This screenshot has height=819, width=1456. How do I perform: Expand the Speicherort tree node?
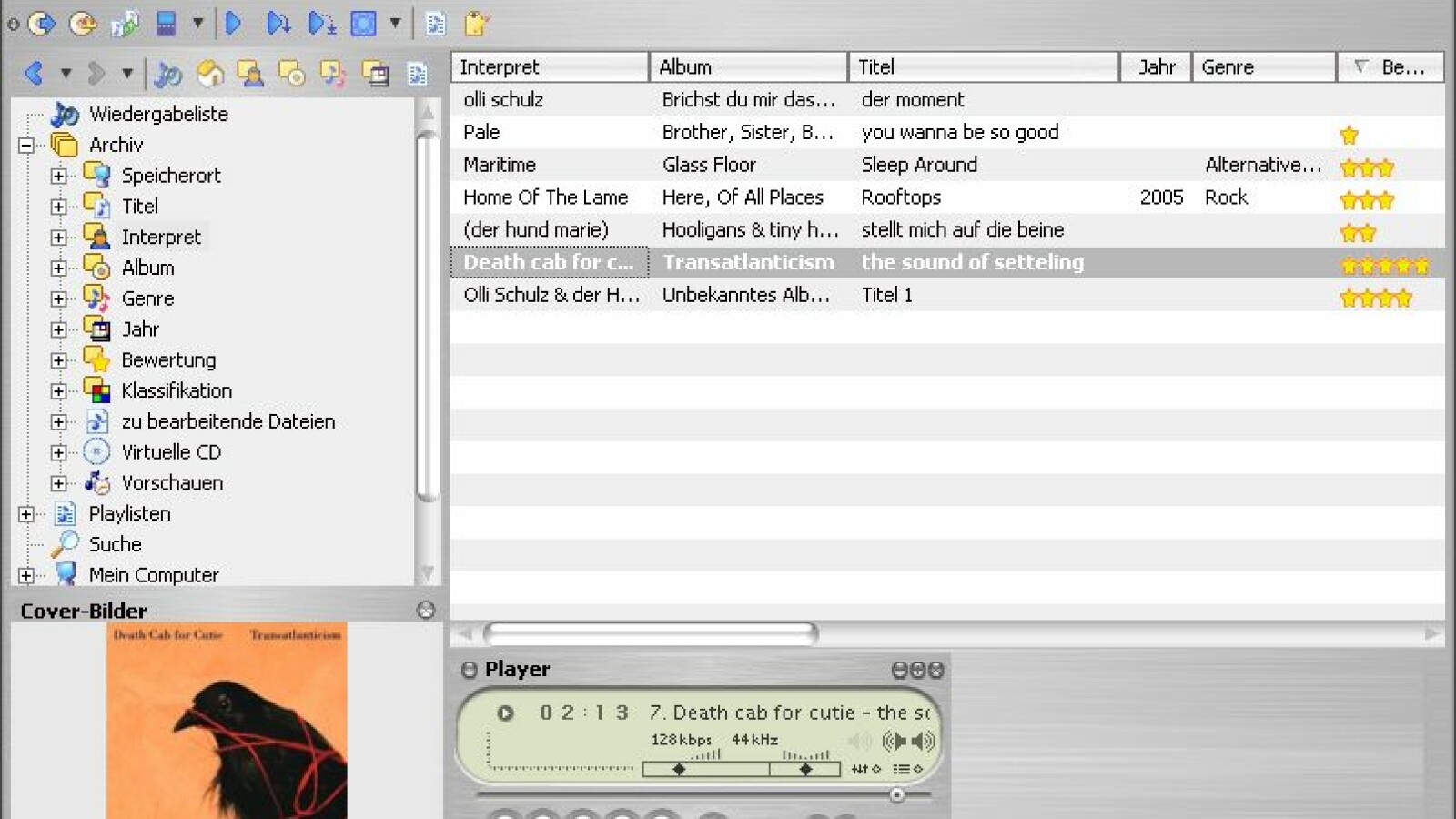coord(58,176)
